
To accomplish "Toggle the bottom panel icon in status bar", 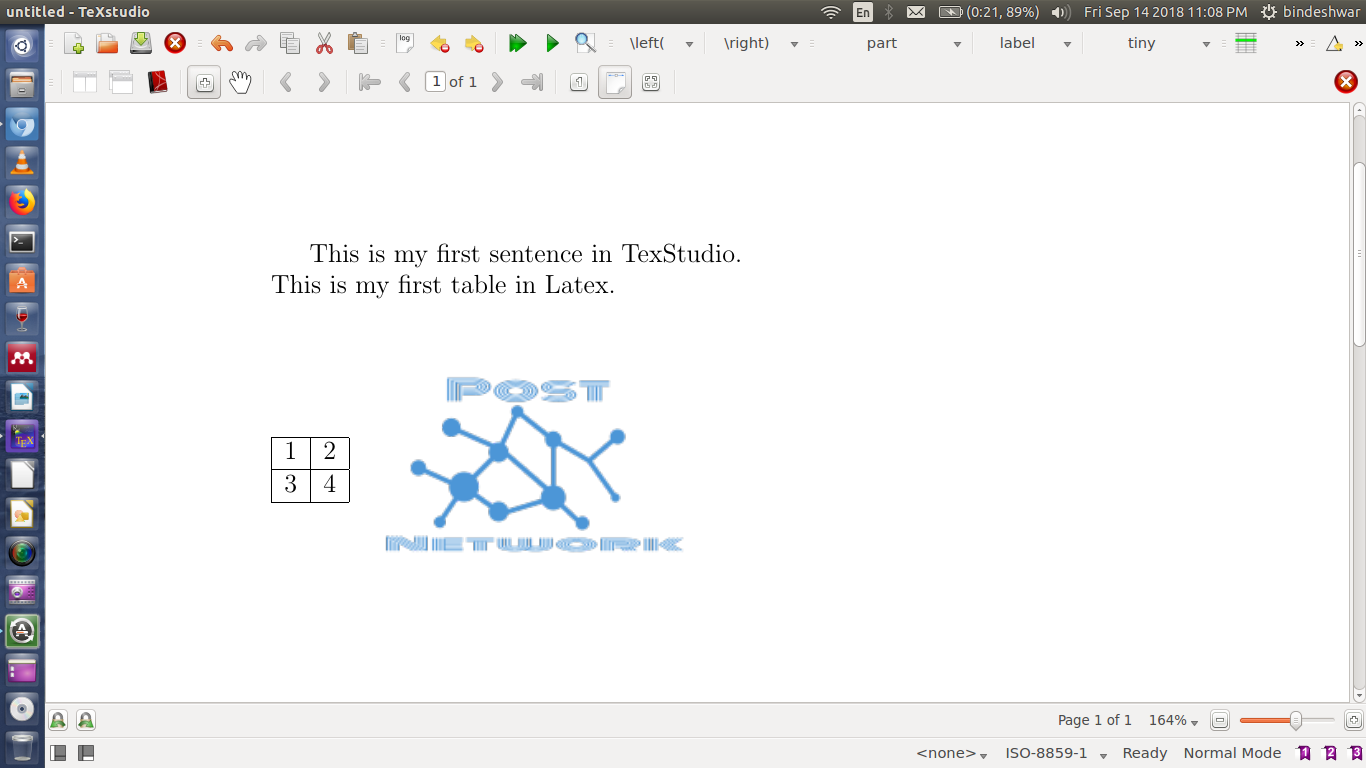I will pyautogui.click(x=86, y=753).
